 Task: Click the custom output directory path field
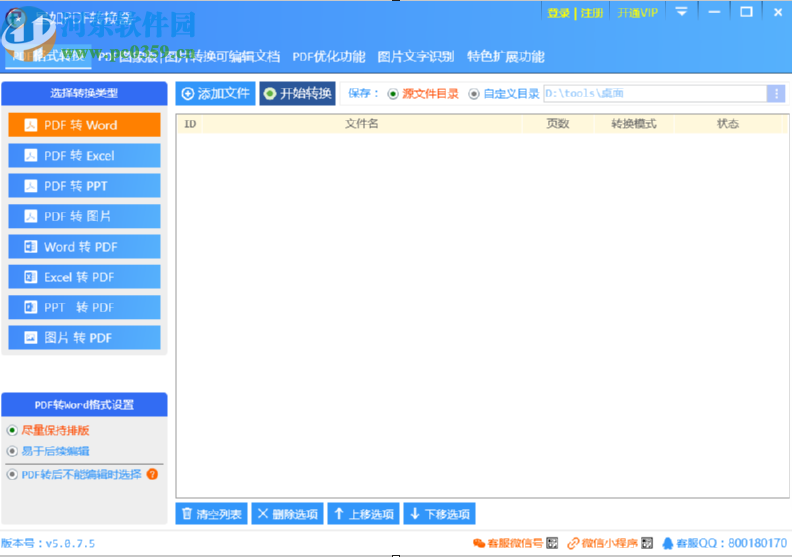click(654, 93)
